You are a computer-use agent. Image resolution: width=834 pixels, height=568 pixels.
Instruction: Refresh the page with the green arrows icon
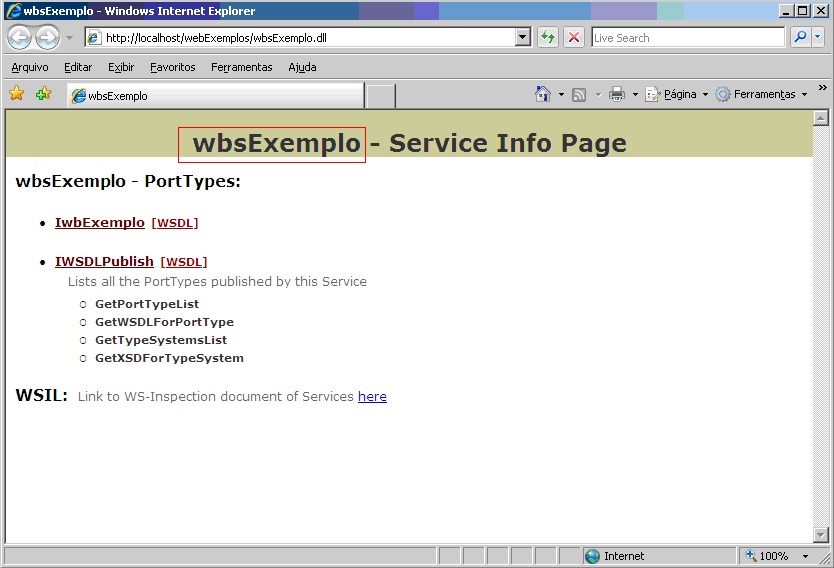click(547, 38)
